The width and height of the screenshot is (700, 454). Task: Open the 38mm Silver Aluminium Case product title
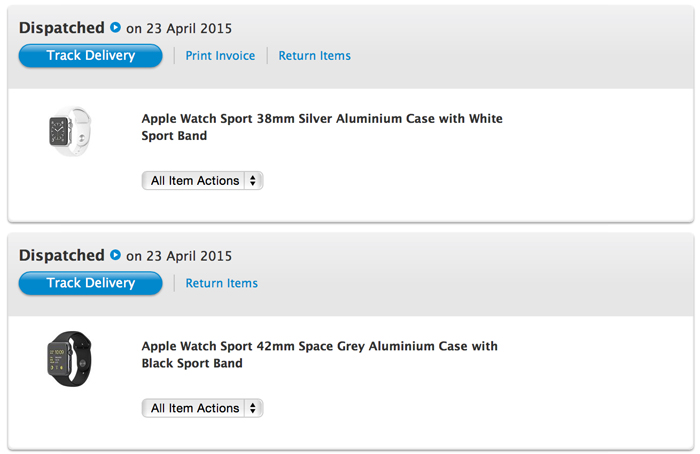coord(322,127)
